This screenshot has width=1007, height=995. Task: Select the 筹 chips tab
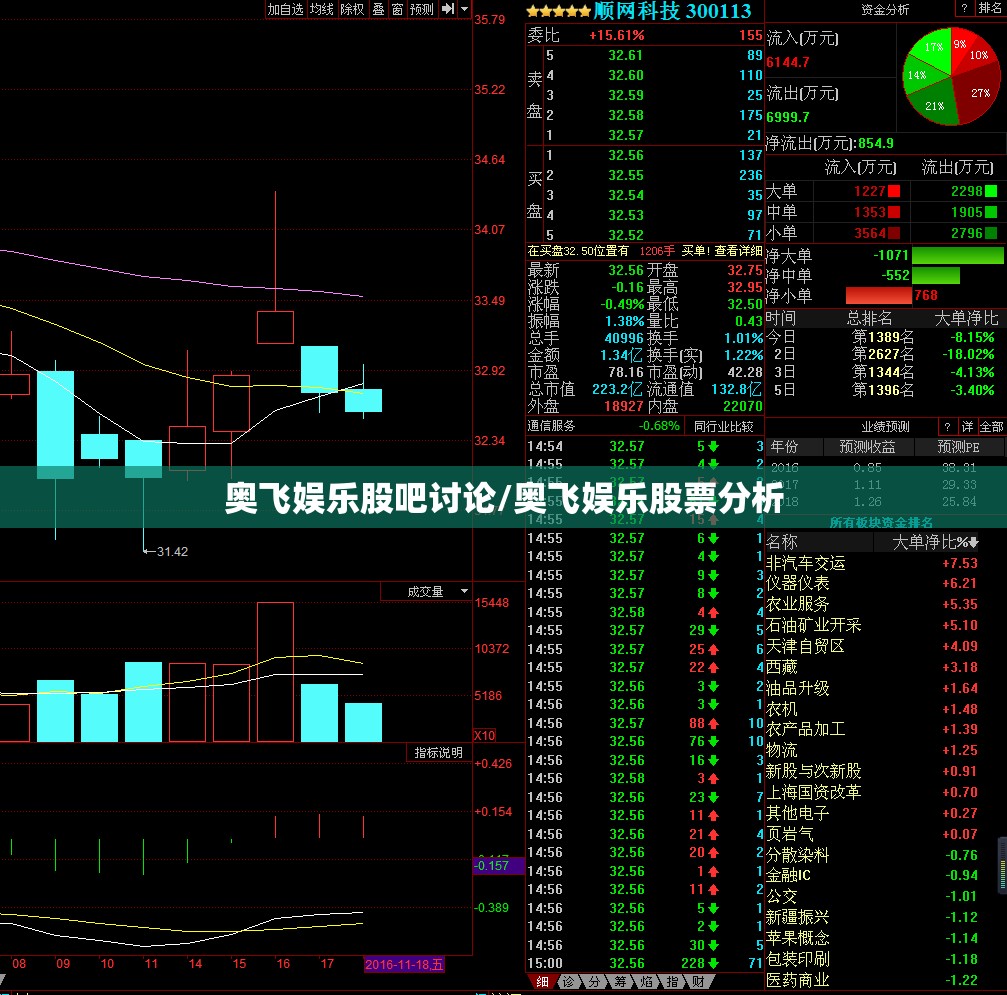pyautogui.click(x=620, y=982)
